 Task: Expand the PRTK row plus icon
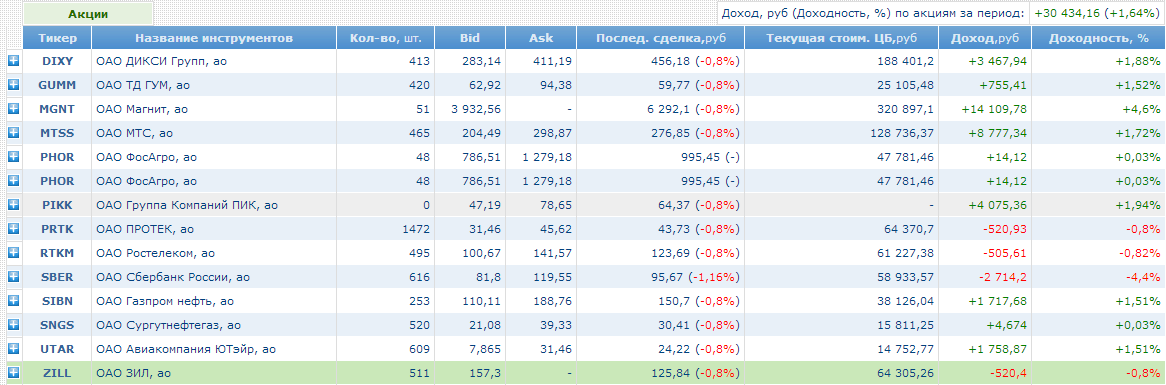[x=13, y=228]
